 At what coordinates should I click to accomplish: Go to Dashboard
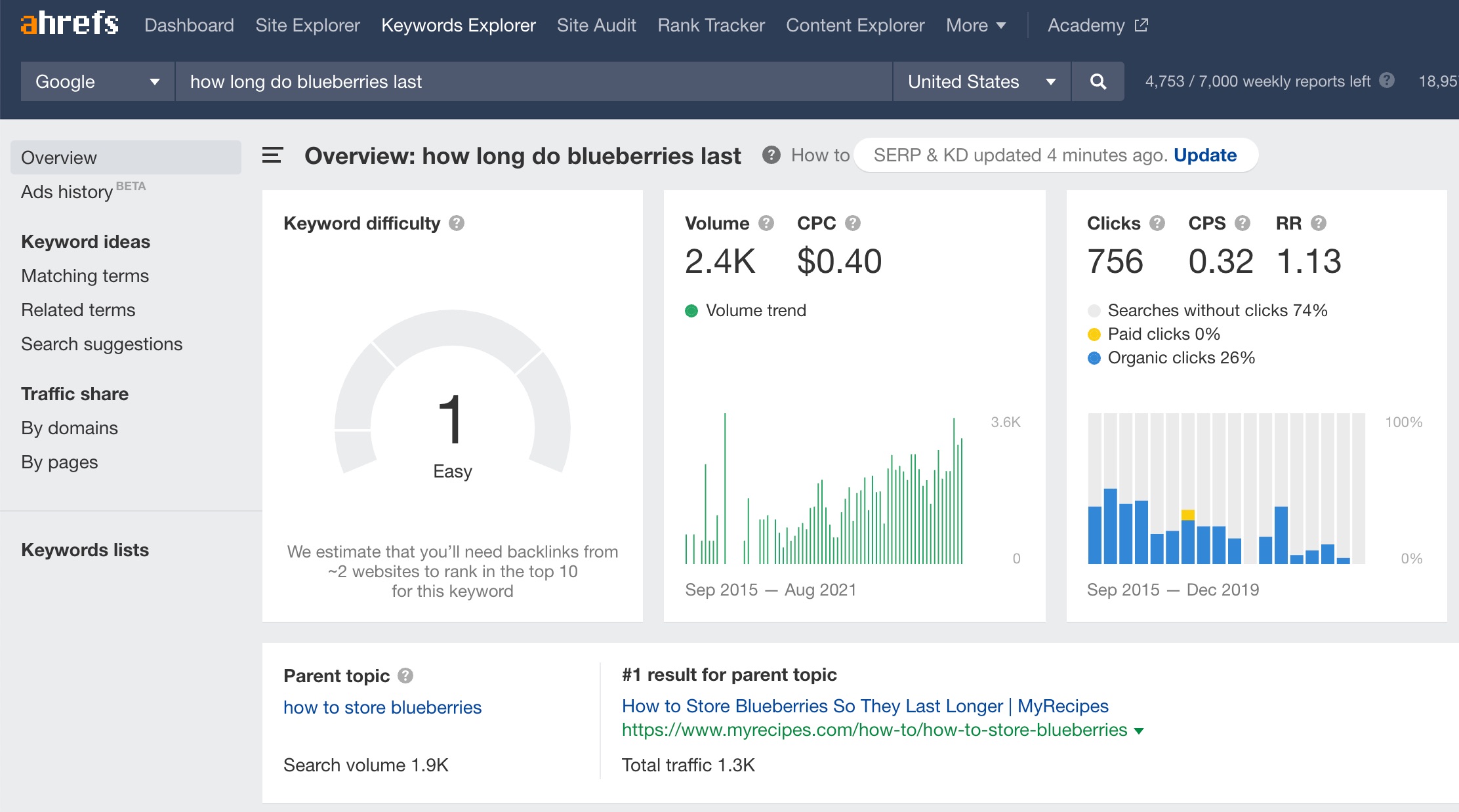click(x=189, y=25)
